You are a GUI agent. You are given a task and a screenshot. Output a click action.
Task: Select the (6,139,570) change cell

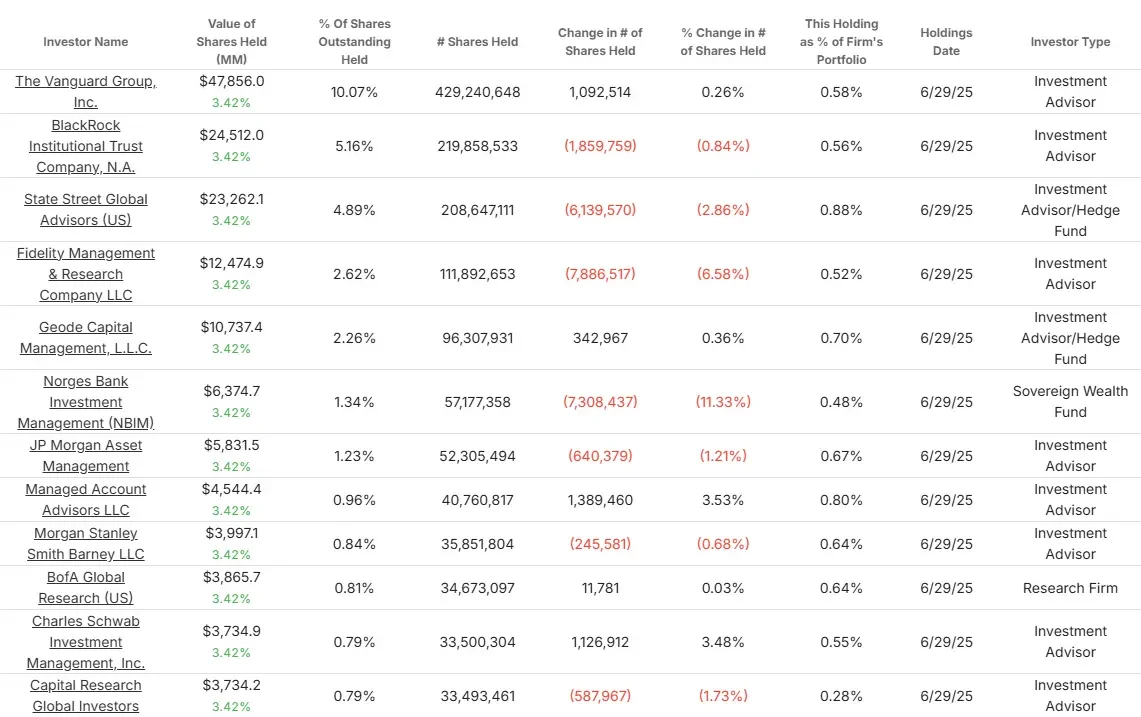coord(600,210)
